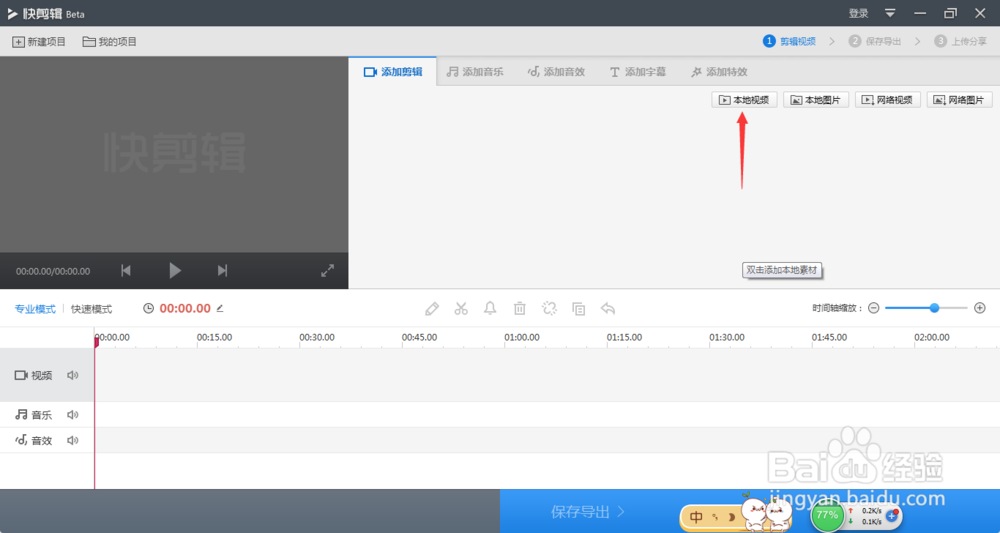
Task: Select the 音乐 track label
Action: pos(34,415)
